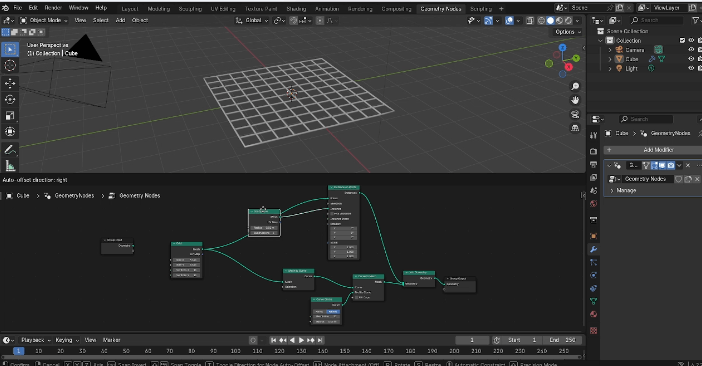This screenshot has height=366, width=702.
Task: Switch to solid viewport shading
Action: point(550,21)
